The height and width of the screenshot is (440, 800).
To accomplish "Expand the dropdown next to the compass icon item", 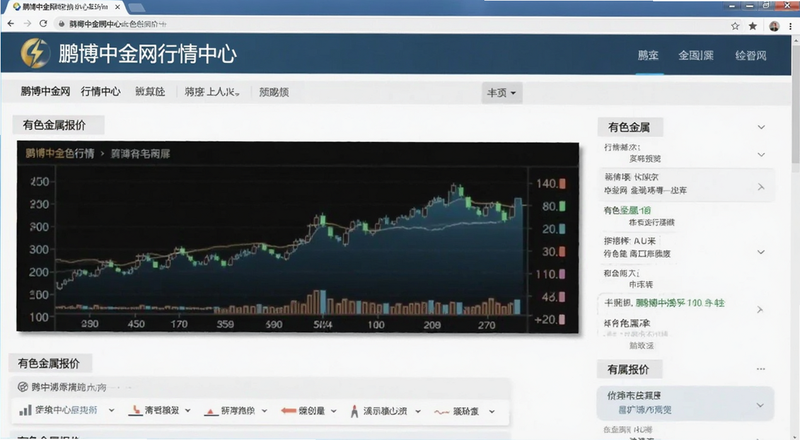I will click(x=418, y=411).
